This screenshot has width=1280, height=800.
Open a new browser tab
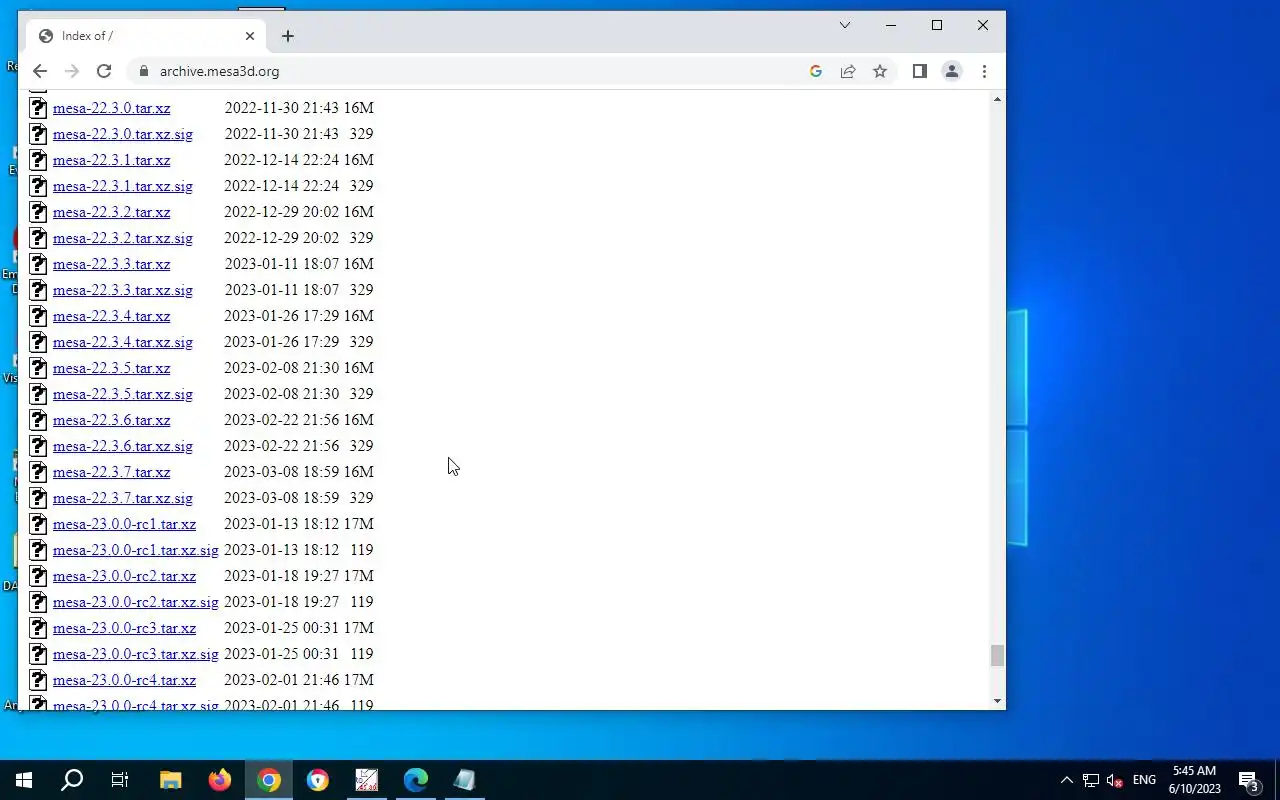pos(288,36)
